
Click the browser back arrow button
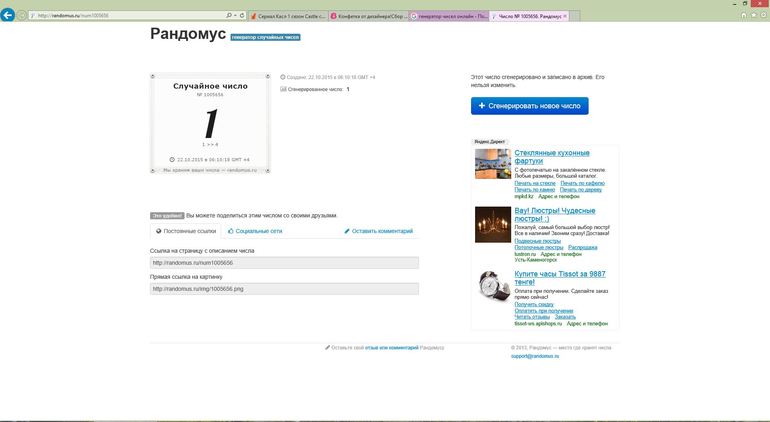click(x=9, y=16)
